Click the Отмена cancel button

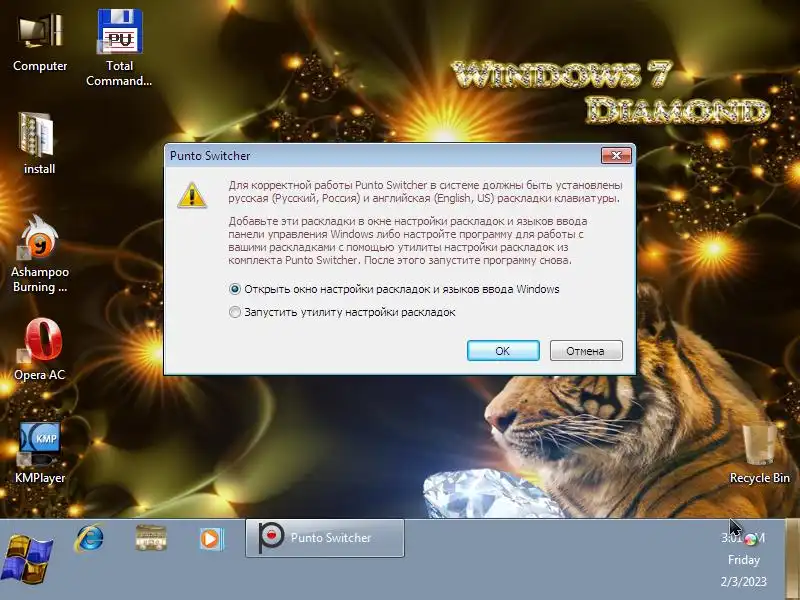586,351
